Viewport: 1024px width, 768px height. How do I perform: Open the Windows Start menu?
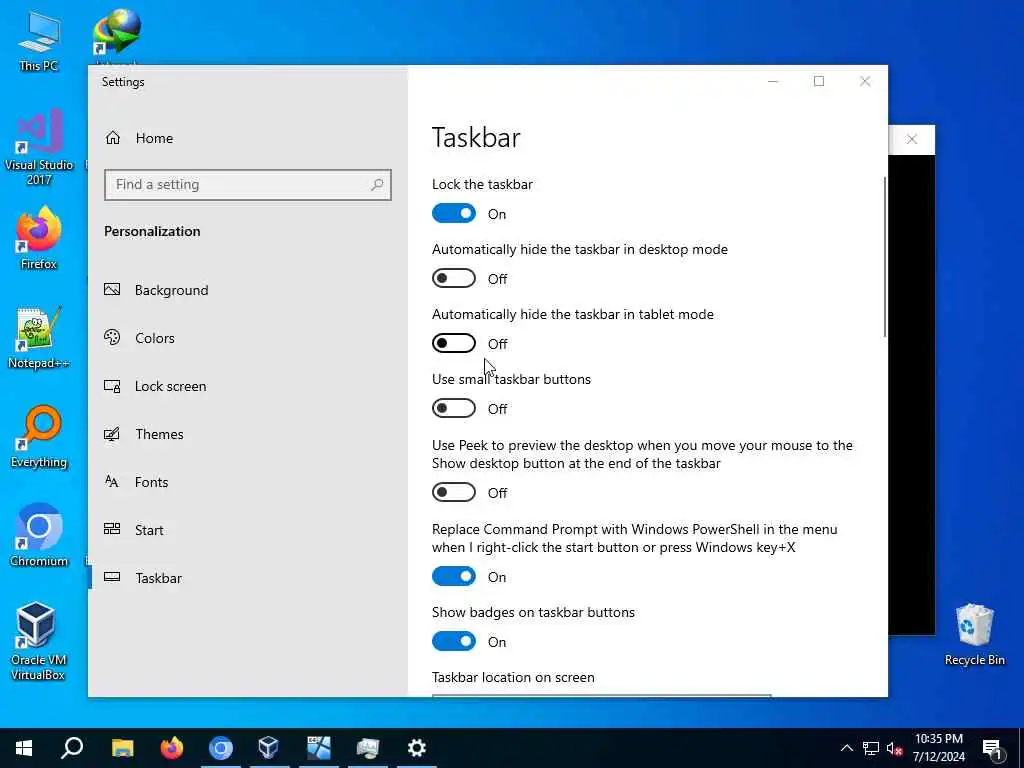point(24,748)
